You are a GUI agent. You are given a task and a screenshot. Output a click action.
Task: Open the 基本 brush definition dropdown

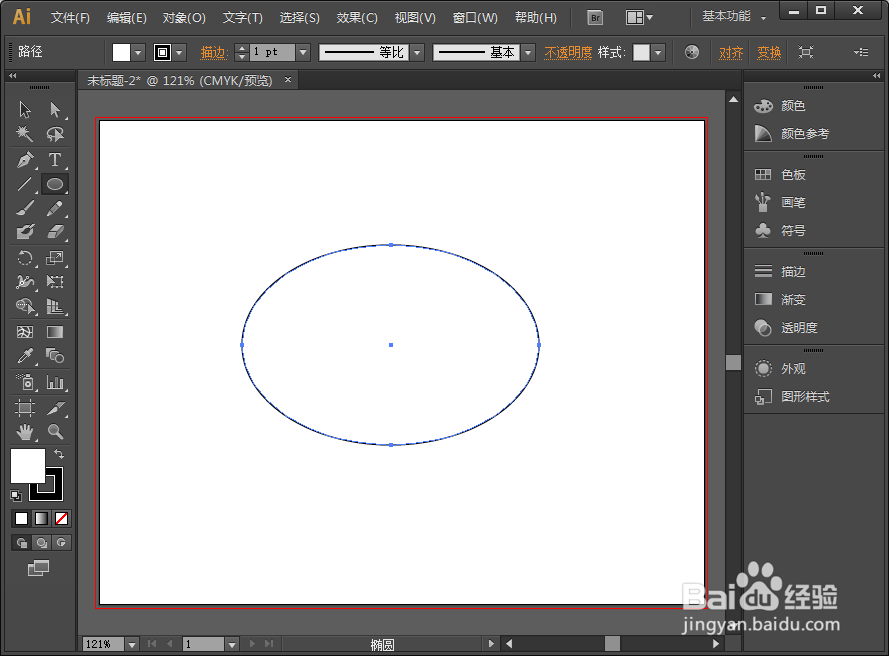pyautogui.click(x=528, y=53)
